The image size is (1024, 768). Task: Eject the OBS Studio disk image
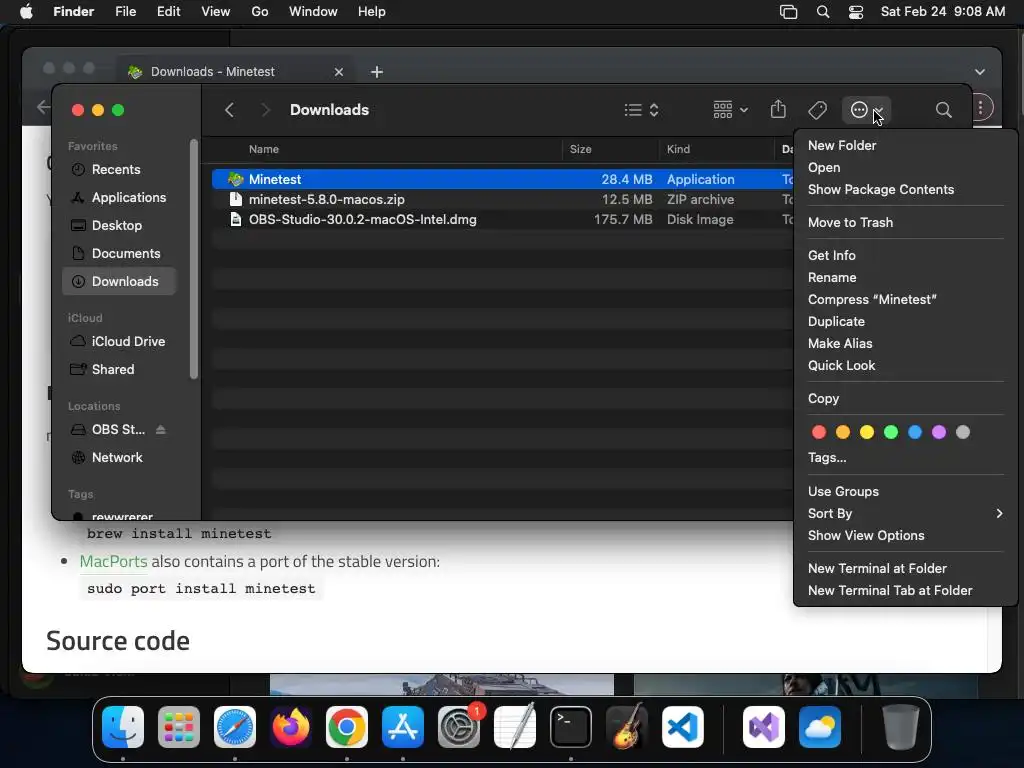[161, 430]
